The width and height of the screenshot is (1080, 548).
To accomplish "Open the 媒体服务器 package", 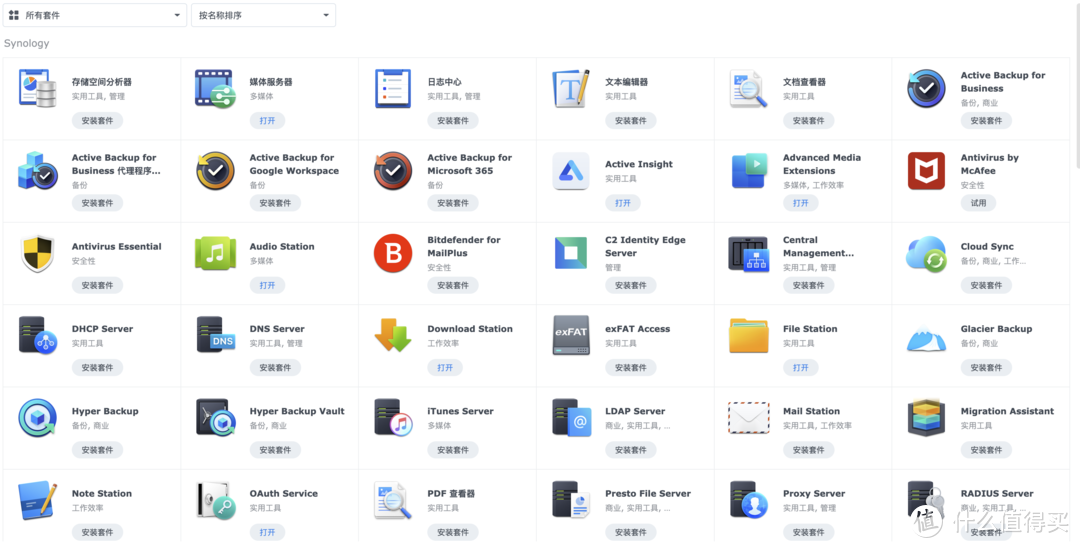I will tap(267, 120).
